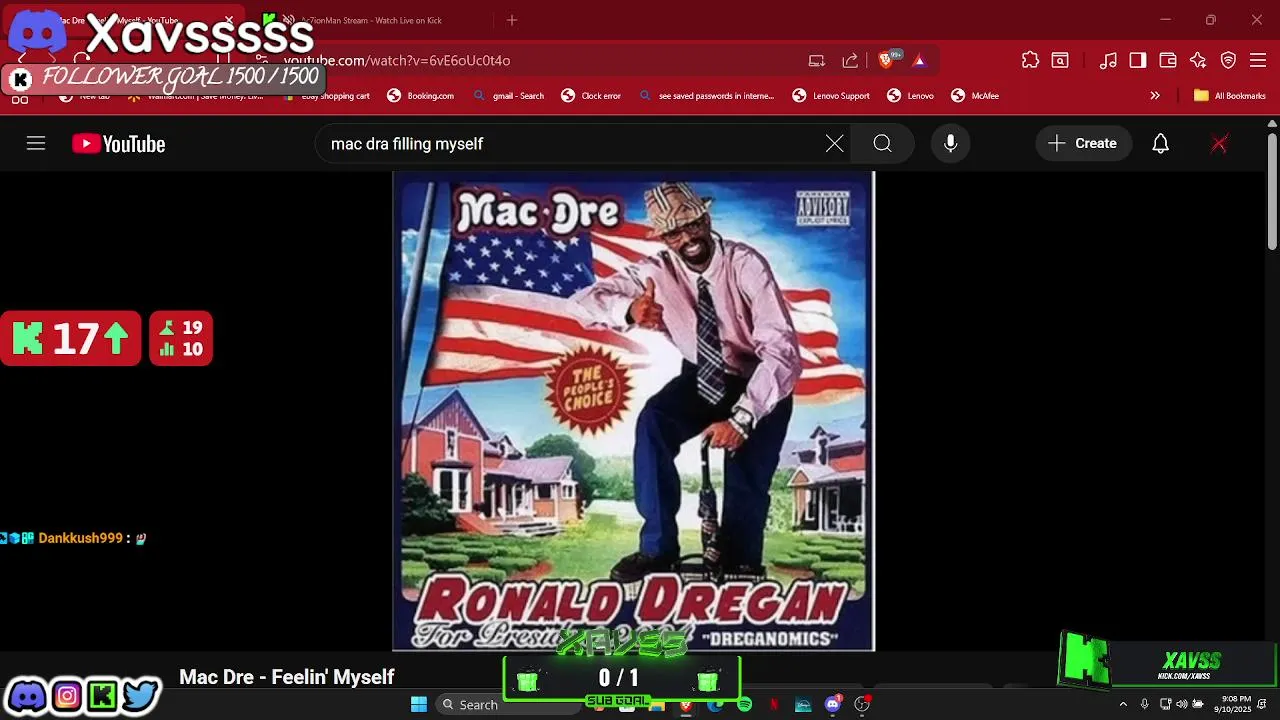This screenshot has height=720, width=1280.
Task: Open Brave main menu hamburger
Action: tap(1258, 60)
